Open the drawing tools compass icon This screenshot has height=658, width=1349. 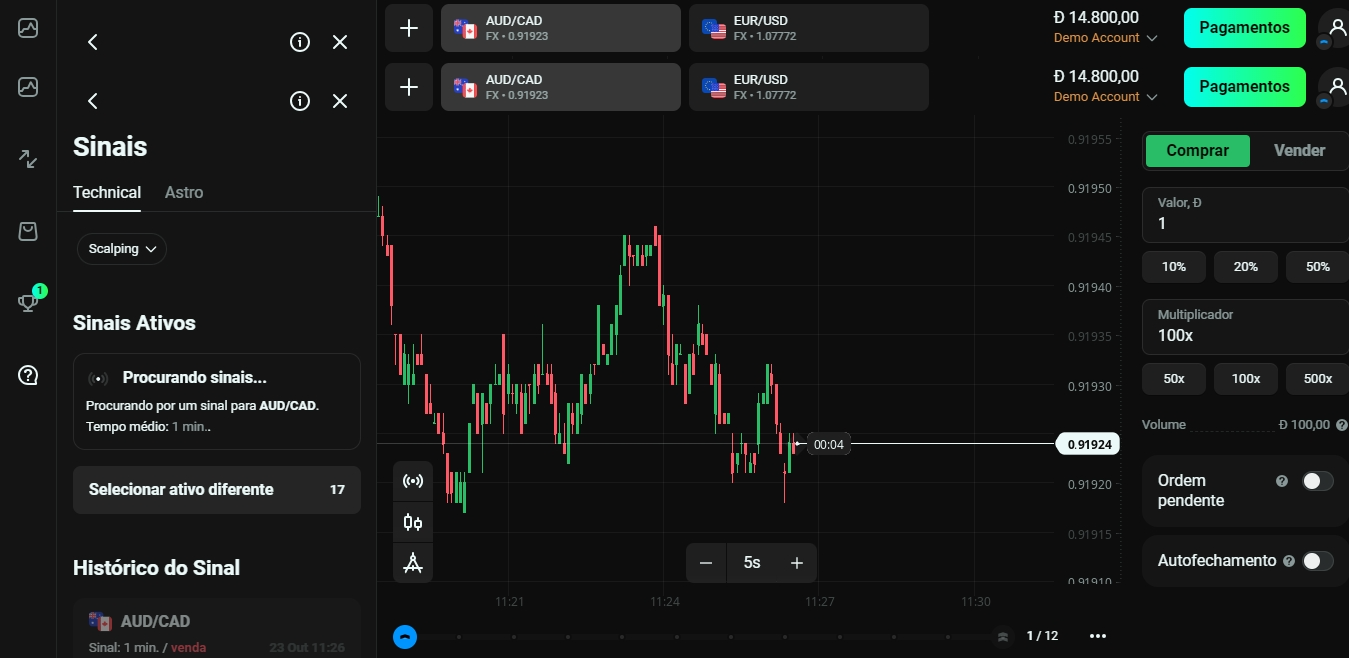tap(413, 562)
